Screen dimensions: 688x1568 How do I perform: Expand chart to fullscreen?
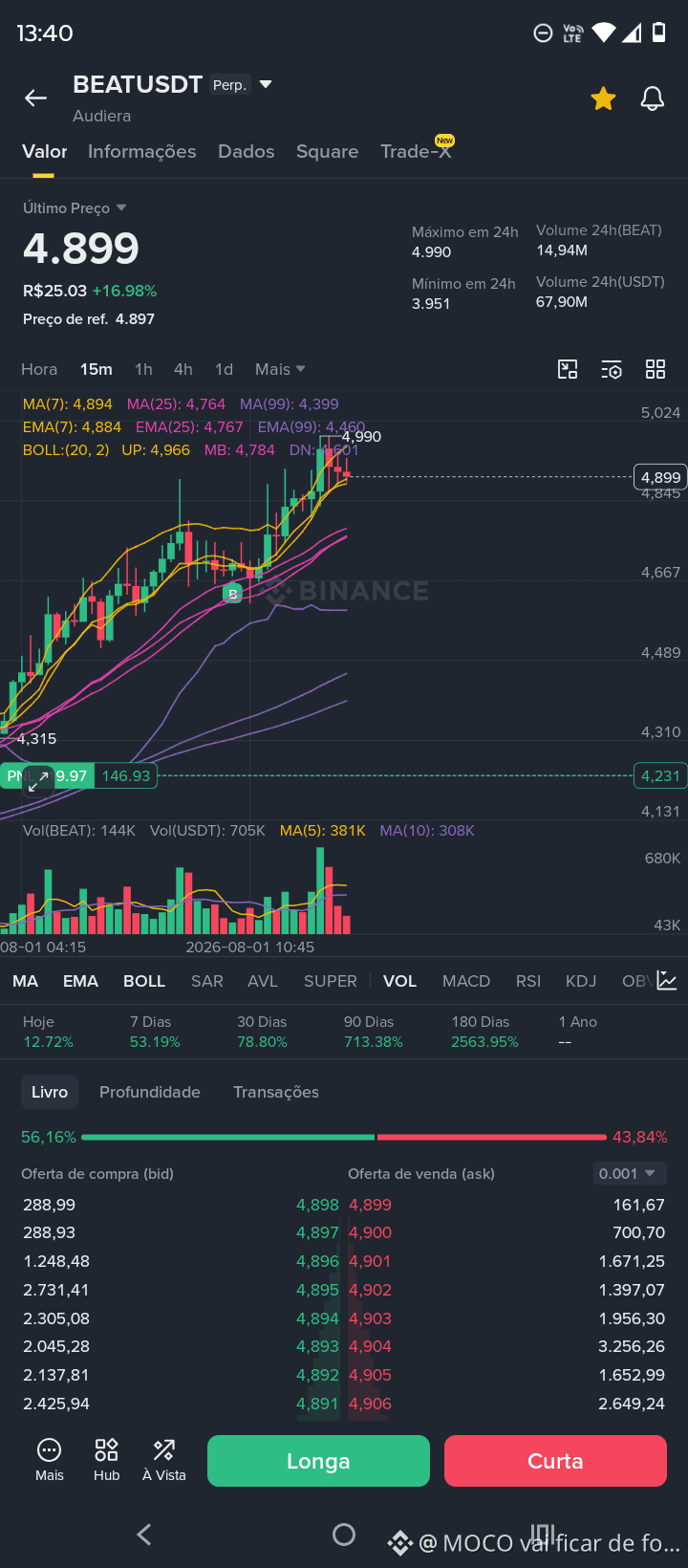click(38, 781)
